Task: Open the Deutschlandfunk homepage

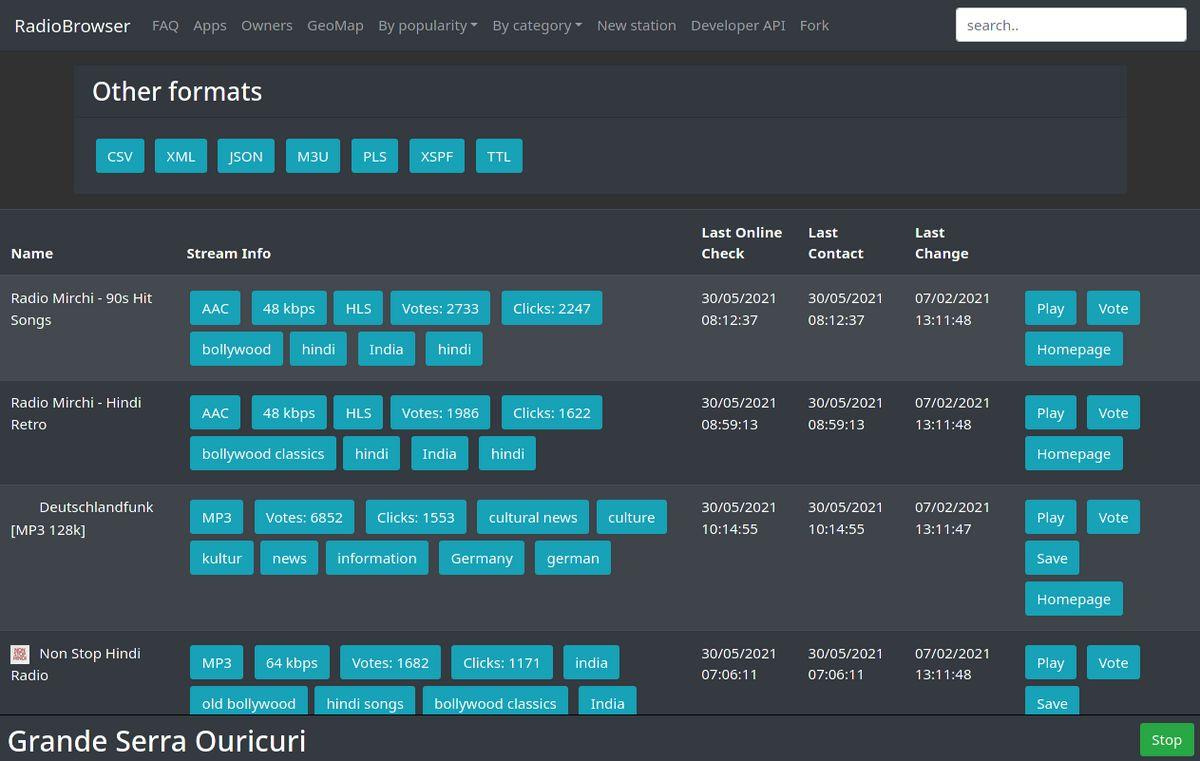Action: click(1074, 600)
